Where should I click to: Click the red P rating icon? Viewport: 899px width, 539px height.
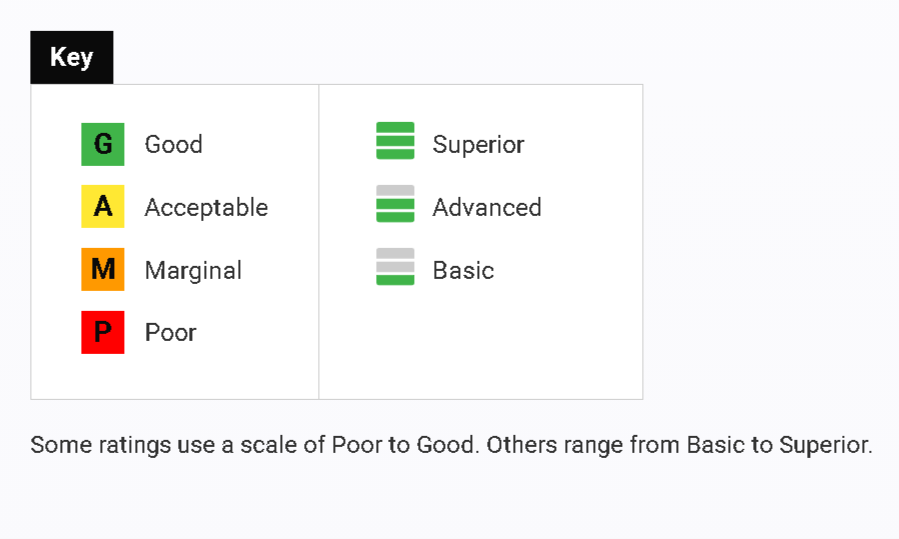[x=103, y=332]
